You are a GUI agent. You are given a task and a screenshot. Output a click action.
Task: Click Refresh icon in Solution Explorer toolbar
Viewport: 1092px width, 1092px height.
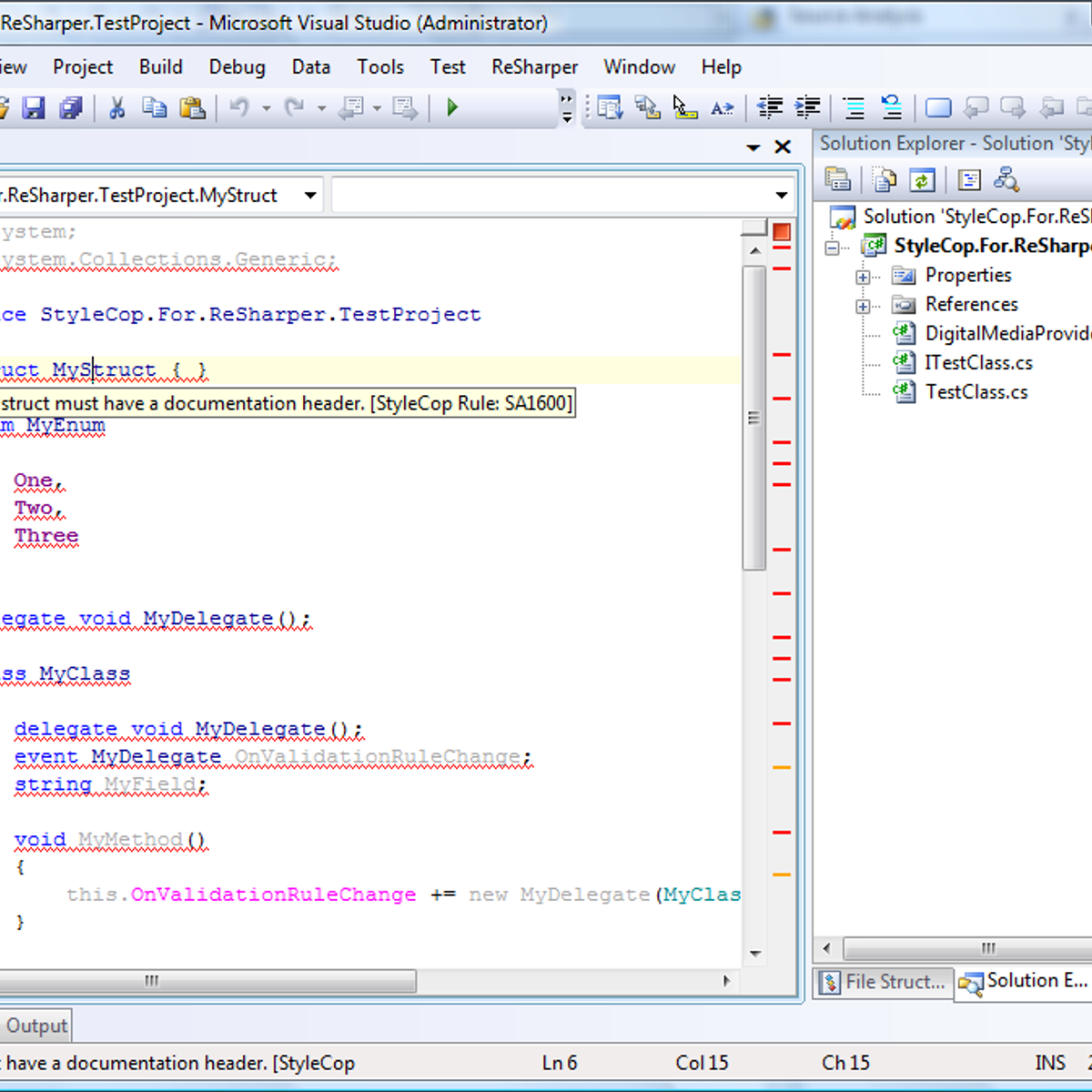coord(922,180)
